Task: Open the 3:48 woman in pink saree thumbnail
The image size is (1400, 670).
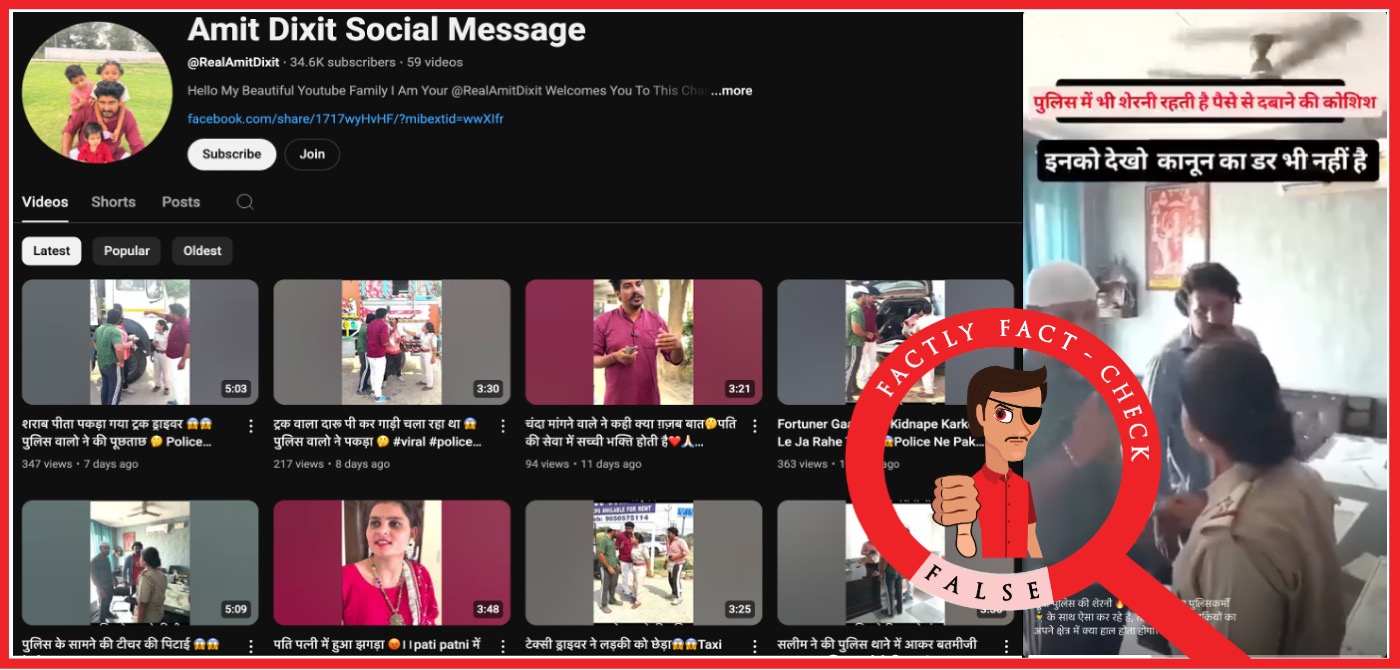Action: (x=391, y=563)
